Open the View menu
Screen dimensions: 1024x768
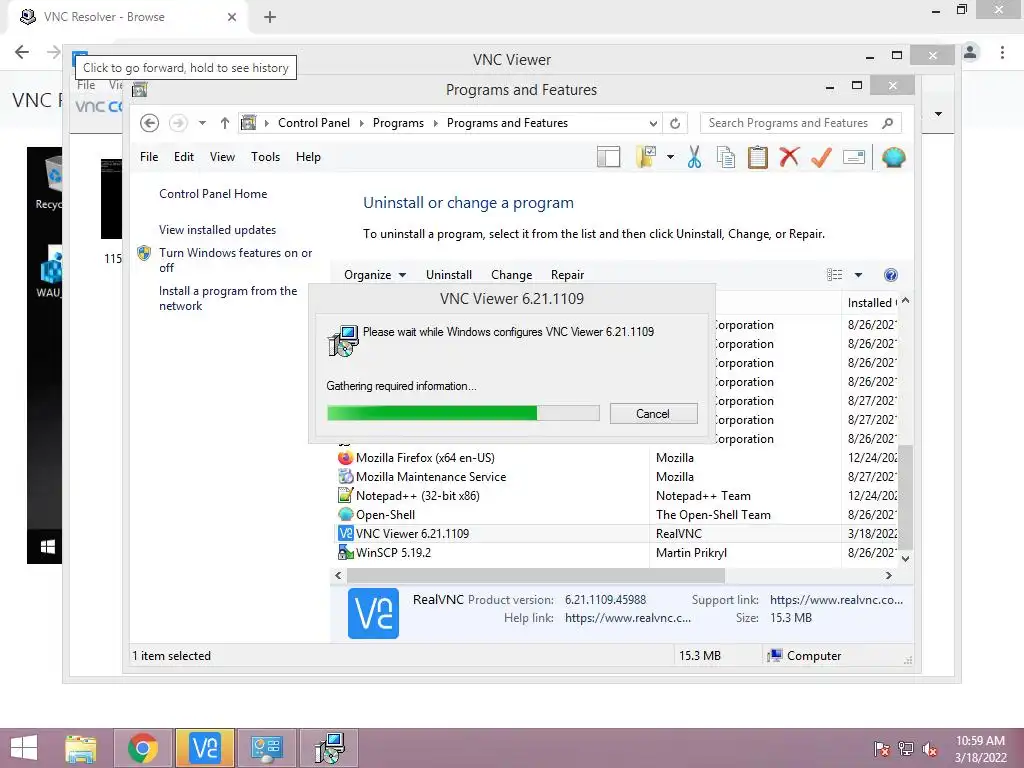222,157
